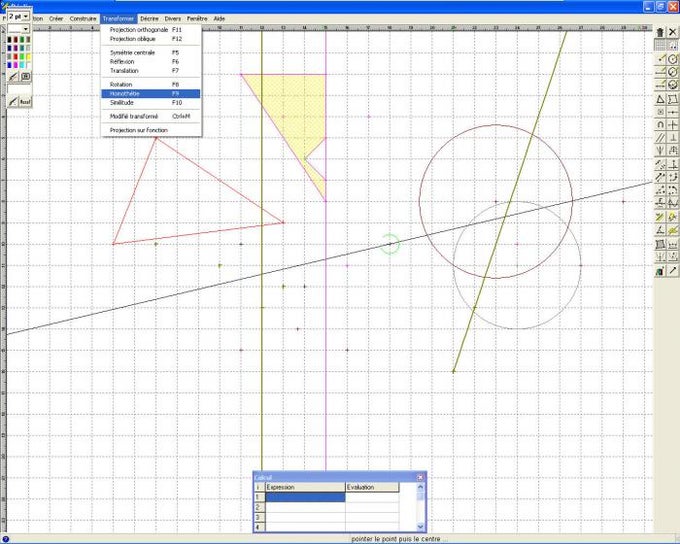Open the line style dropdown below thickness

pos(26,29)
